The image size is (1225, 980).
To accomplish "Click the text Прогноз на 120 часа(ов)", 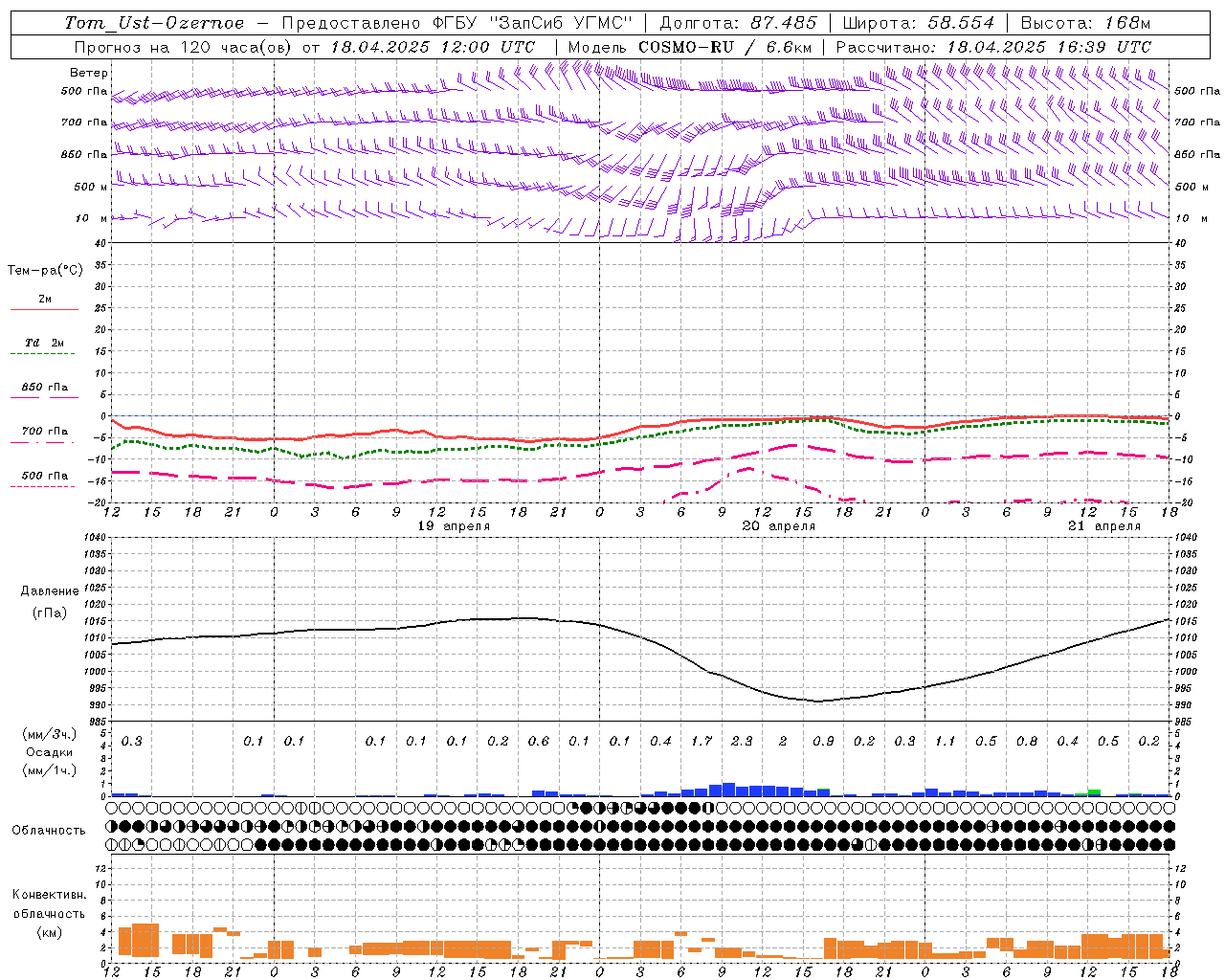I will point(182,47).
